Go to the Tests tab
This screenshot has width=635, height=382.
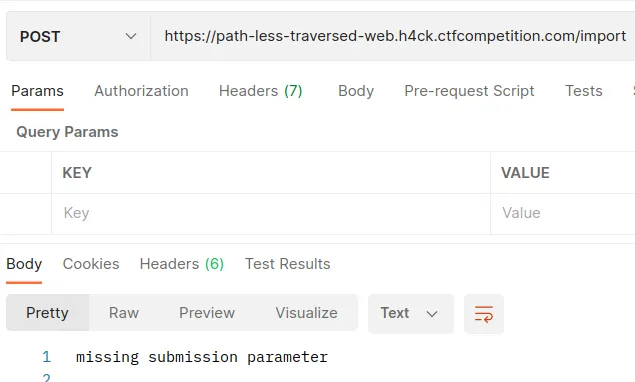coord(584,91)
